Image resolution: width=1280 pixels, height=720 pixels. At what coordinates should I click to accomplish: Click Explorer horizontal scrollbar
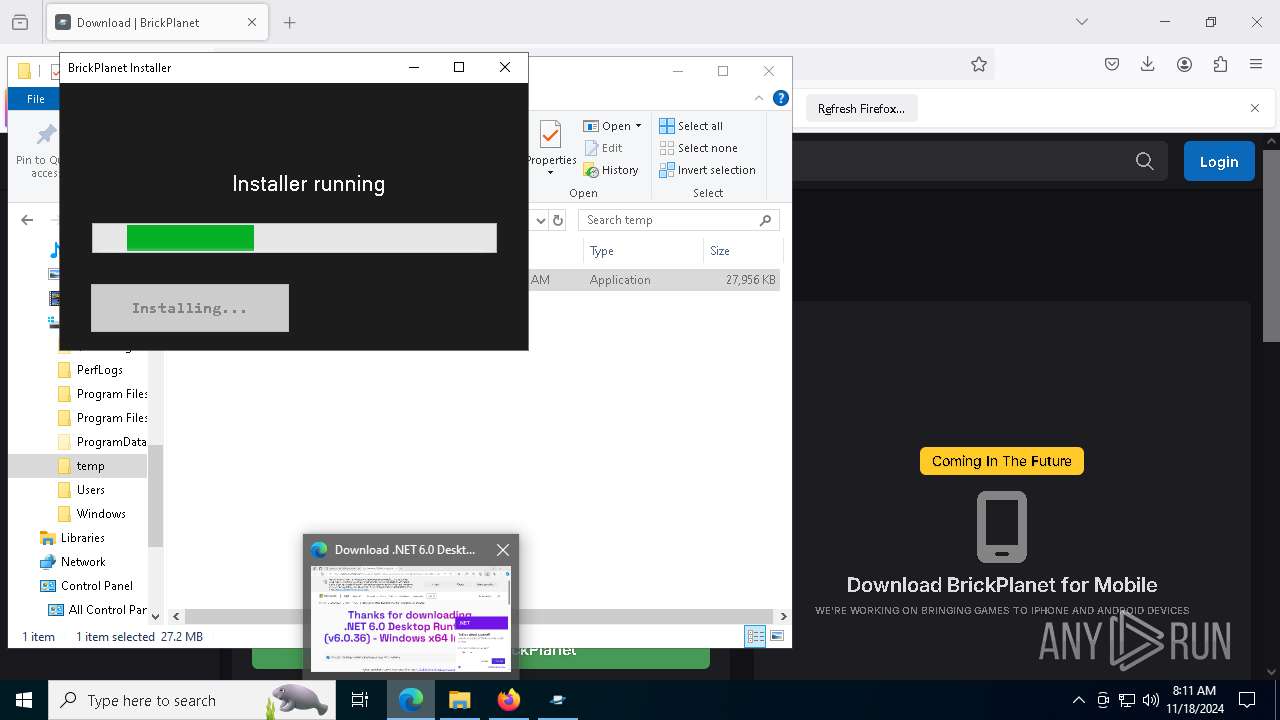pyautogui.click(x=480, y=616)
